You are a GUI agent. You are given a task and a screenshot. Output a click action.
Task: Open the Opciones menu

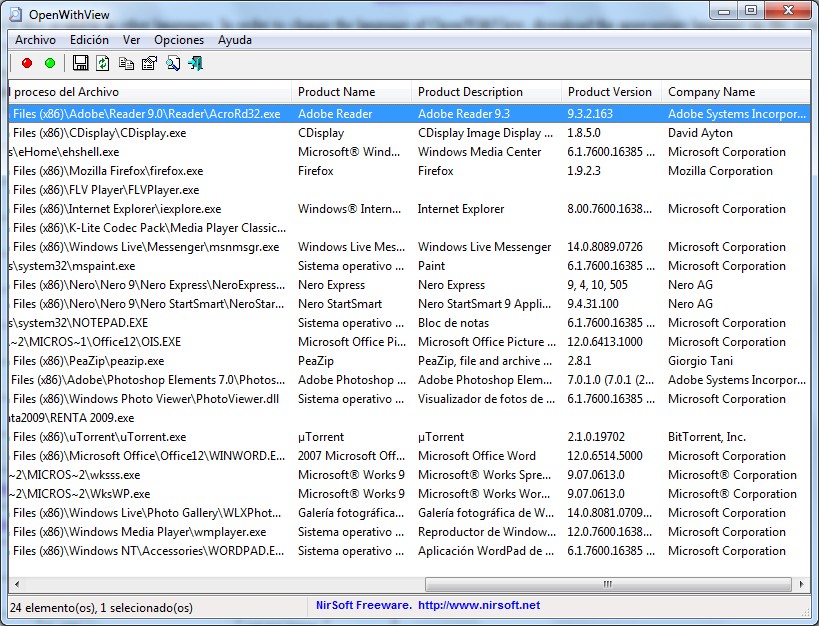[x=179, y=40]
